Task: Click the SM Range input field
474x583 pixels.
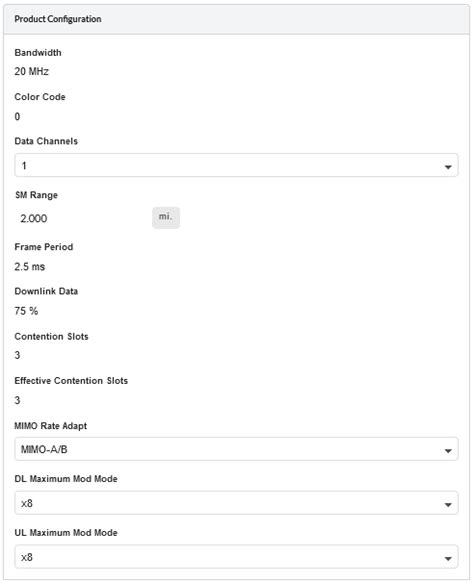Action: pyautogui.click(x=83, y=218)
